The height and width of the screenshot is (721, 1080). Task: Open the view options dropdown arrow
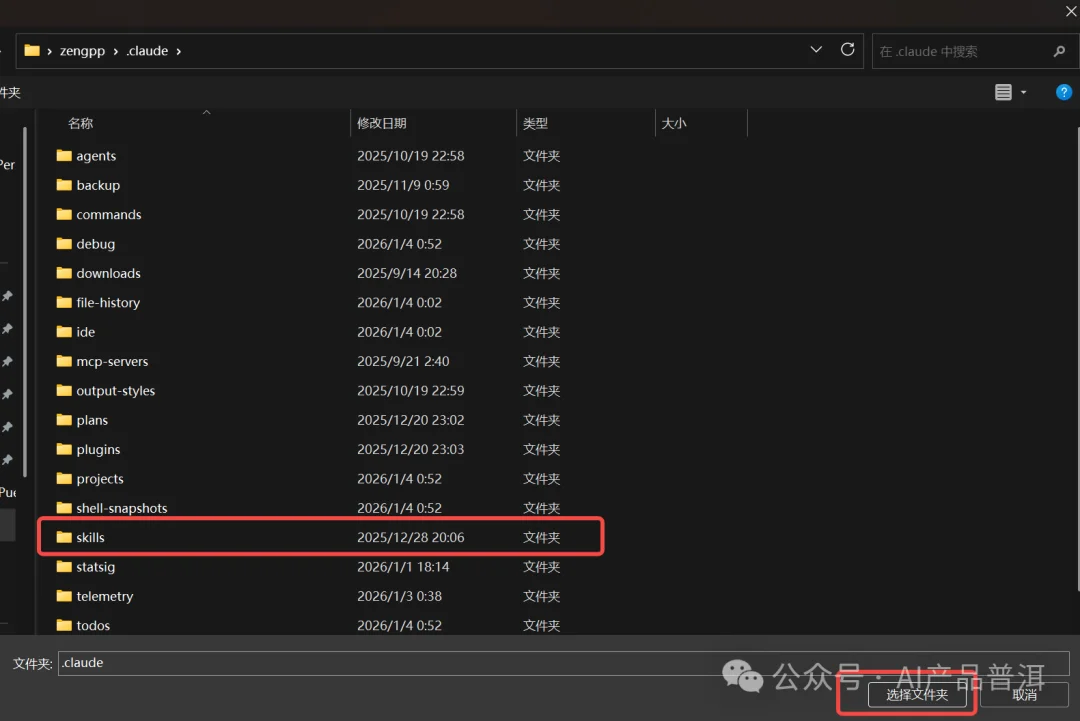(x=1023, y=93)
